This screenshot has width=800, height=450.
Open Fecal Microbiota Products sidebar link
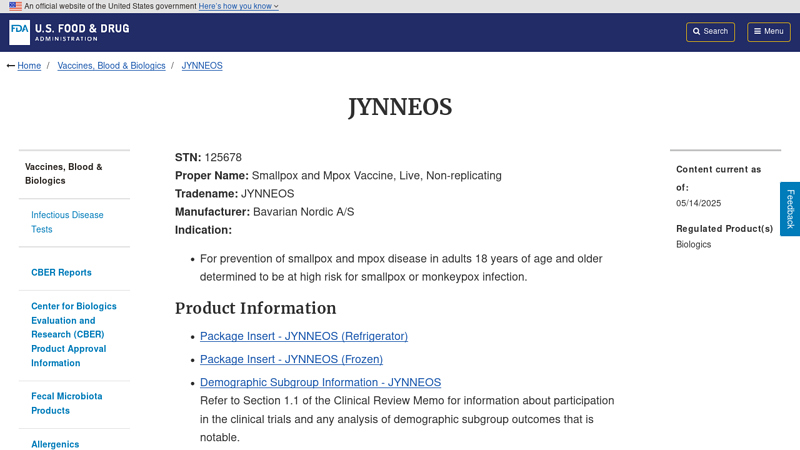(67, 403)
